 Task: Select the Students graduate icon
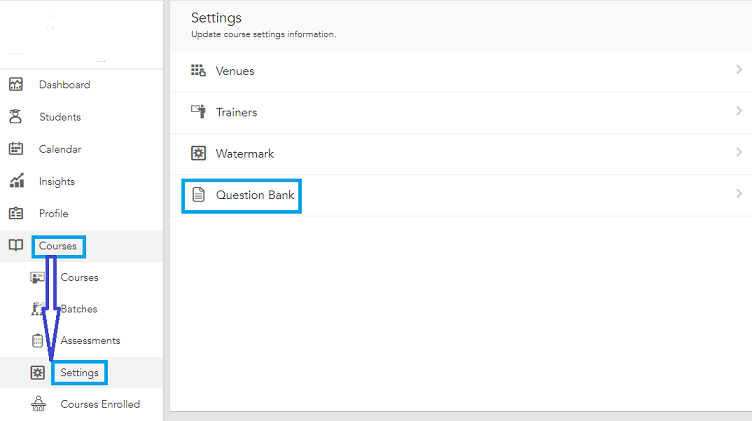point(15,117)
